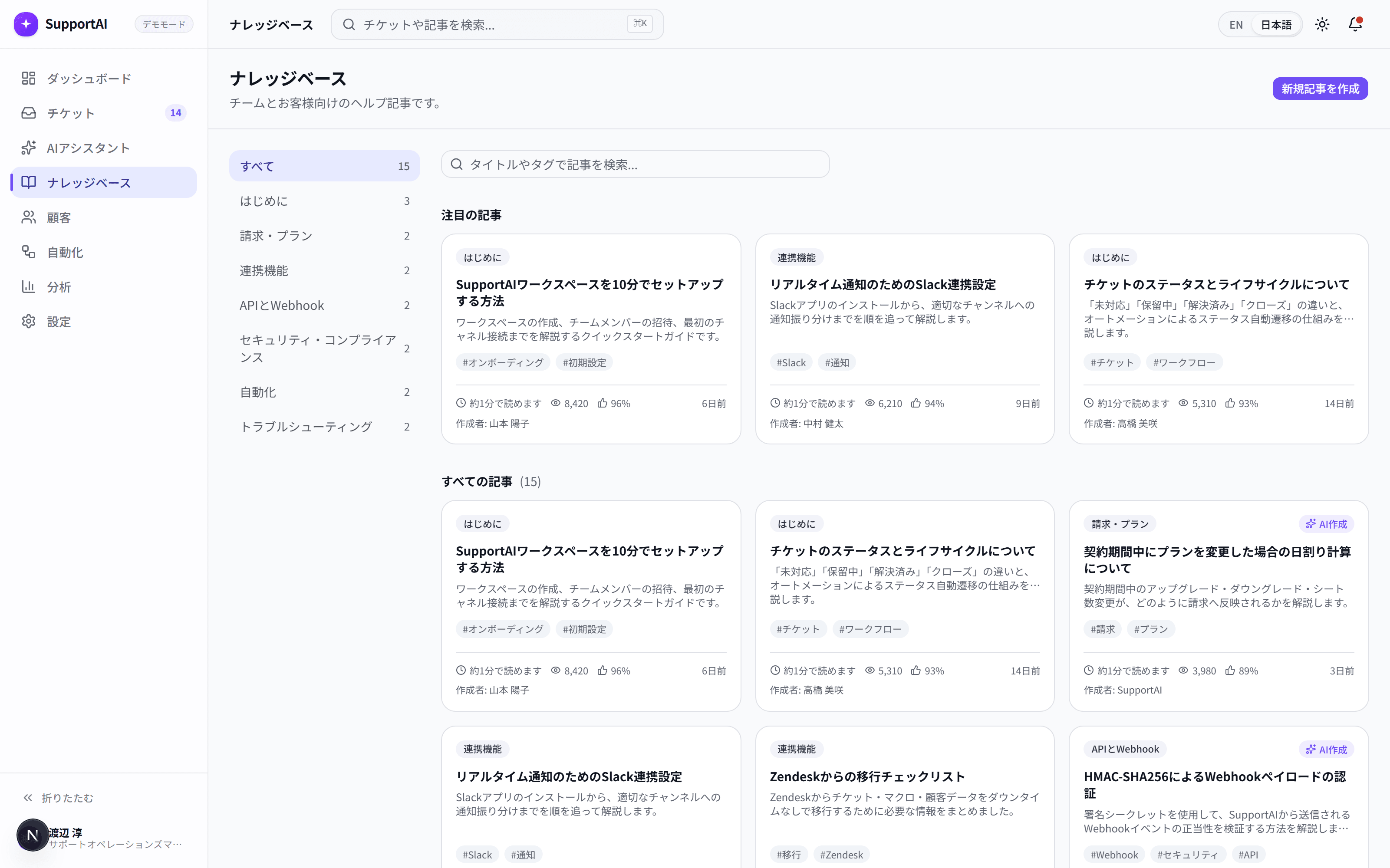
Task: Click AI作成 badge on HMAC-SHA256 card
Action: pos(1326,749)
